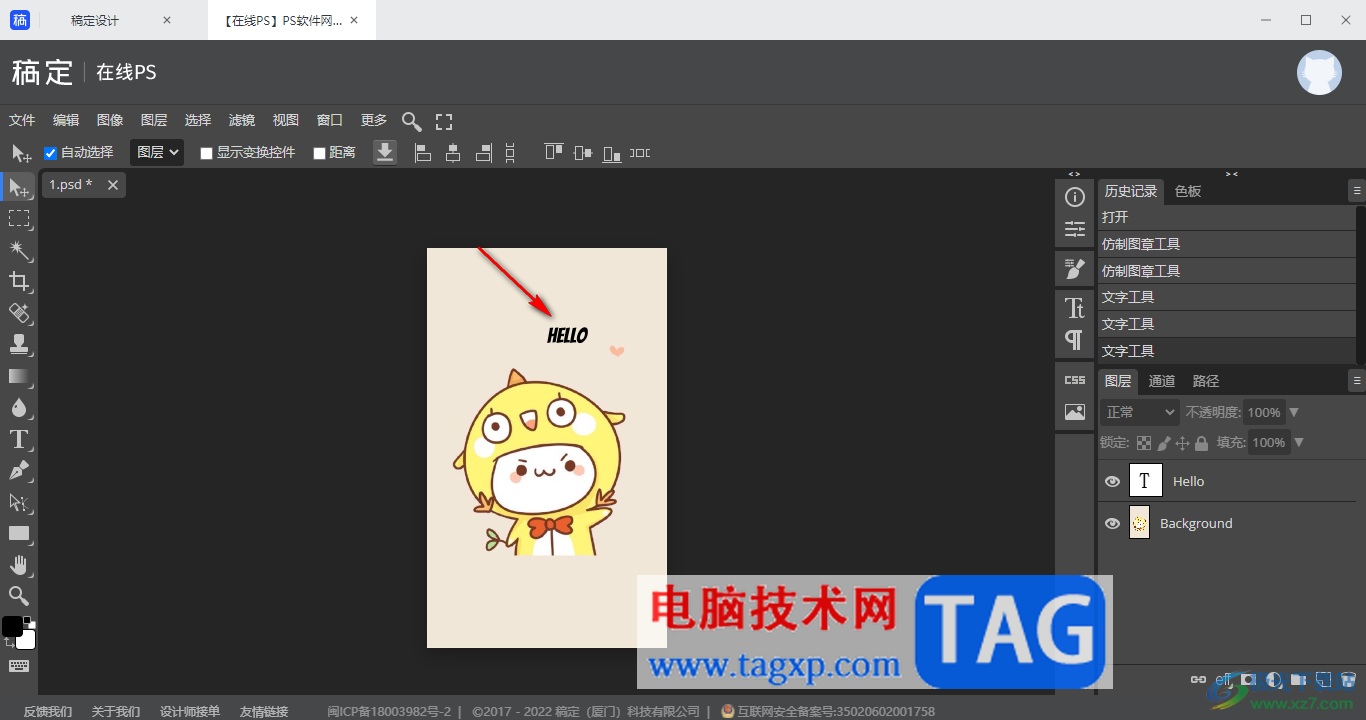Open the 图层 auto-select dropdown
Image resolution: width=1366 pixels, height=720 pixels.
pyautogui.click(x=157, y=152)
